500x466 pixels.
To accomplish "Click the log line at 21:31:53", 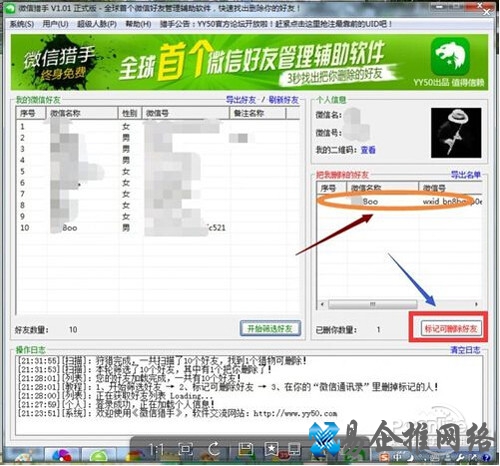I will pyautogui.click(x=144, y=369).
